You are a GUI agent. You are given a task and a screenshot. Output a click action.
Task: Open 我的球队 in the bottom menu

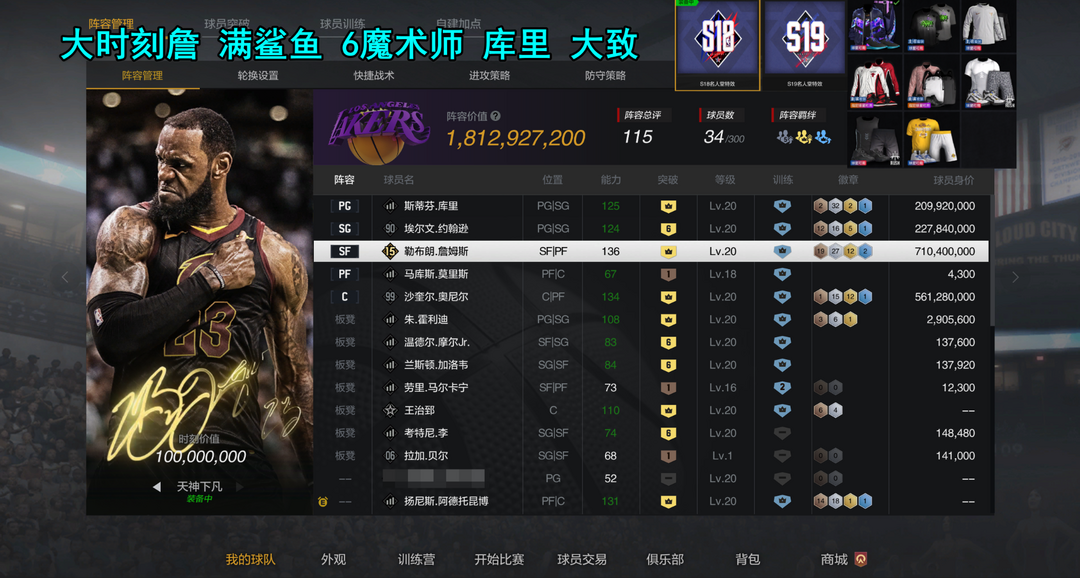[x=251, y=559]
